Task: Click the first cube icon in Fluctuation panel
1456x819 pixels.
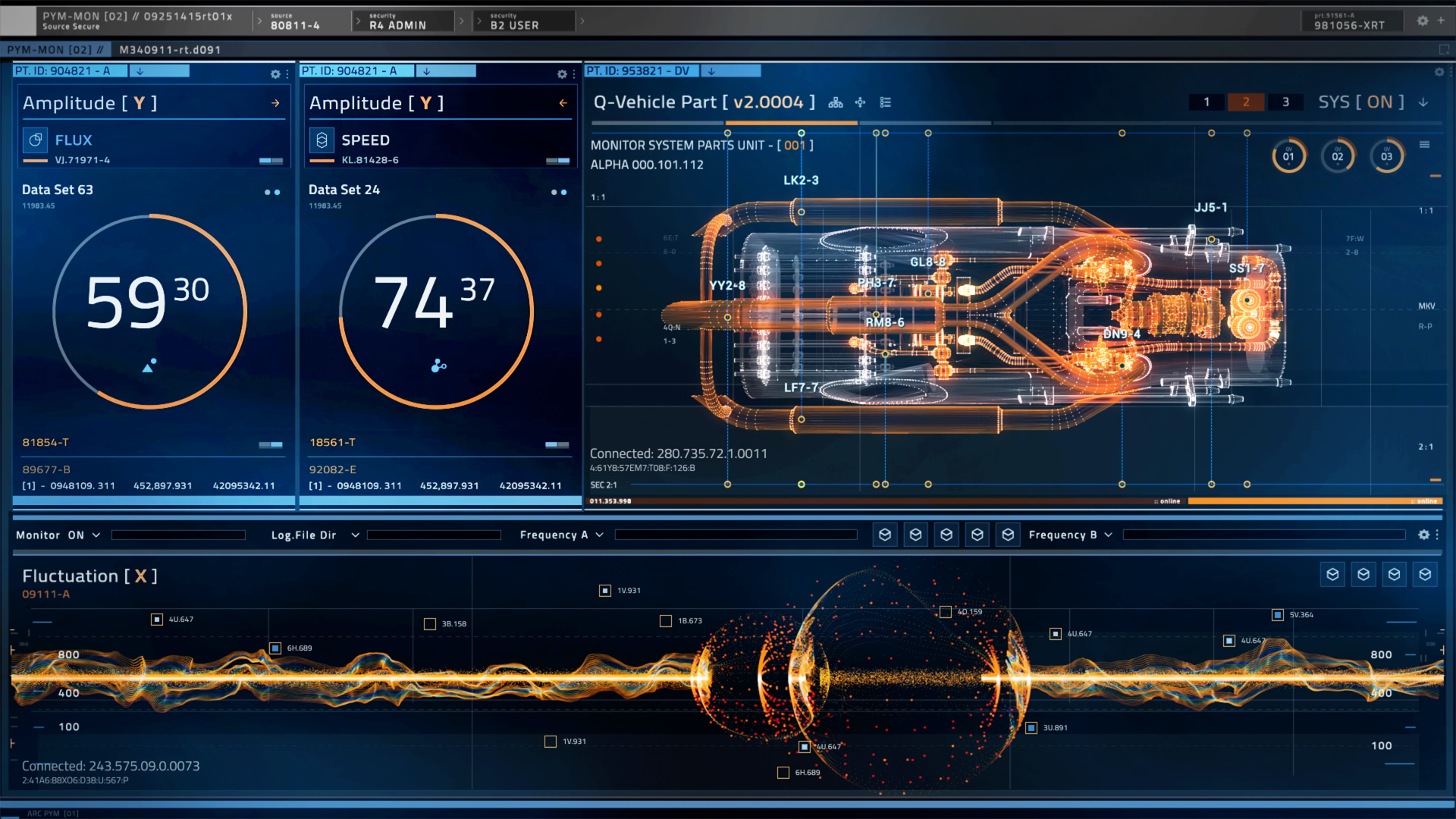Action: [x=1332, y=575]
